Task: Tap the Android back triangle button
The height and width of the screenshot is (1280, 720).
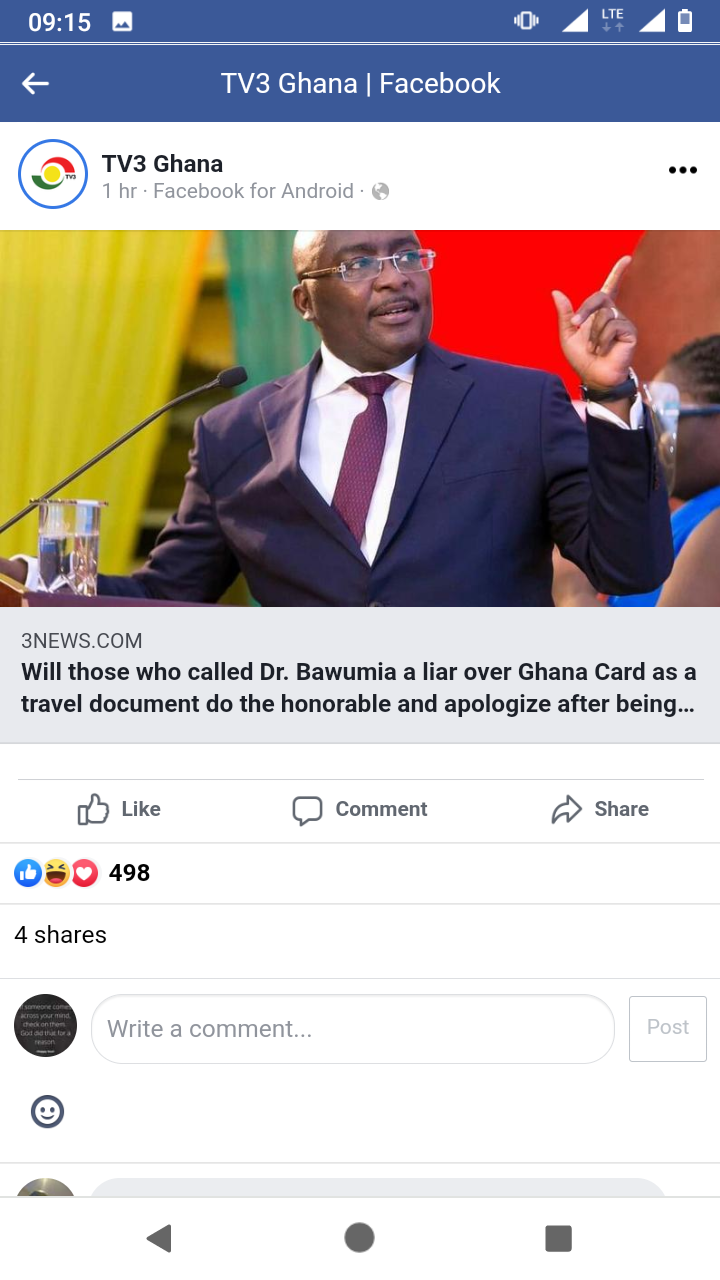Action: (159, 1238)
